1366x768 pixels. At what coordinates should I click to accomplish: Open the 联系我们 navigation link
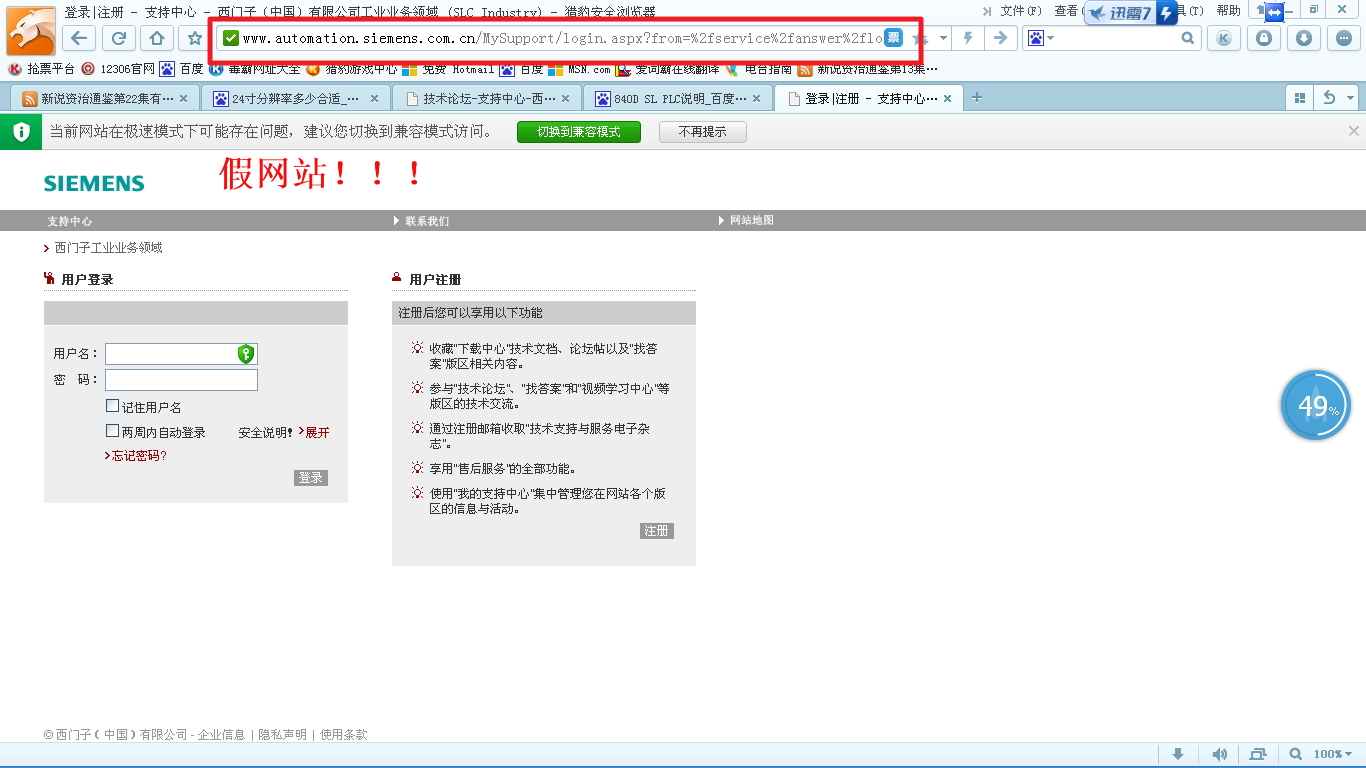427,221
